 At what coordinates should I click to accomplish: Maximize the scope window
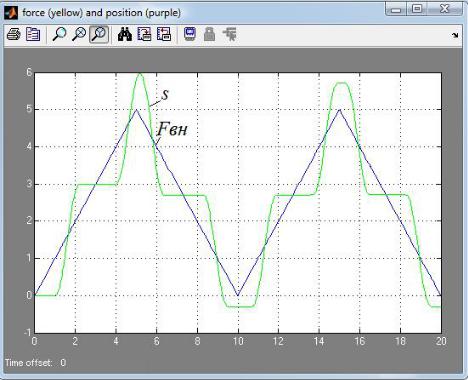(x=417, y=9)
